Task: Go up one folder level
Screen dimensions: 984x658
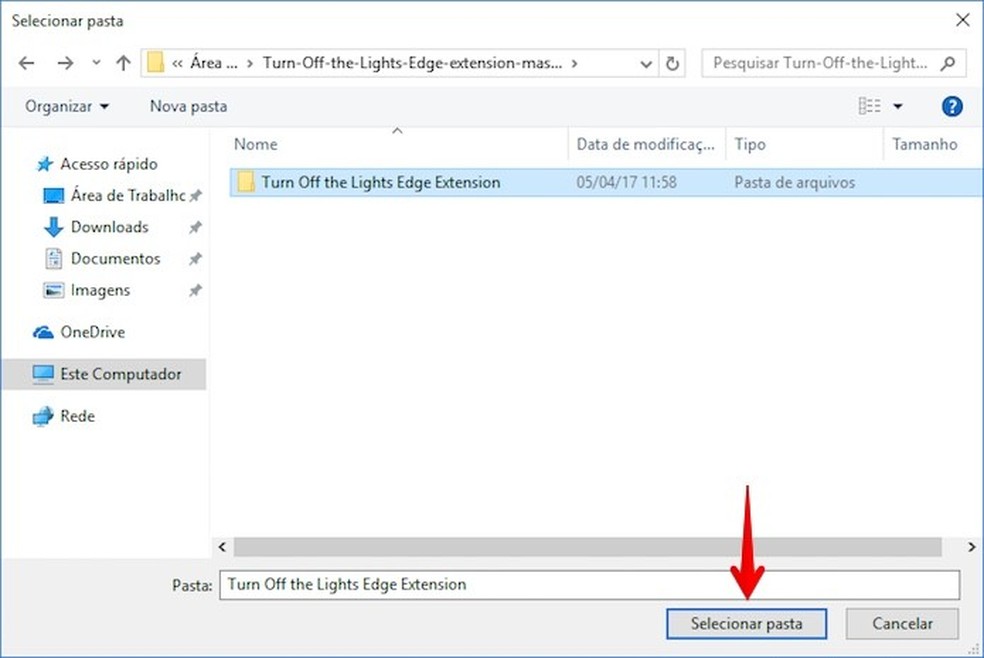Action: (x=124, y=63)
